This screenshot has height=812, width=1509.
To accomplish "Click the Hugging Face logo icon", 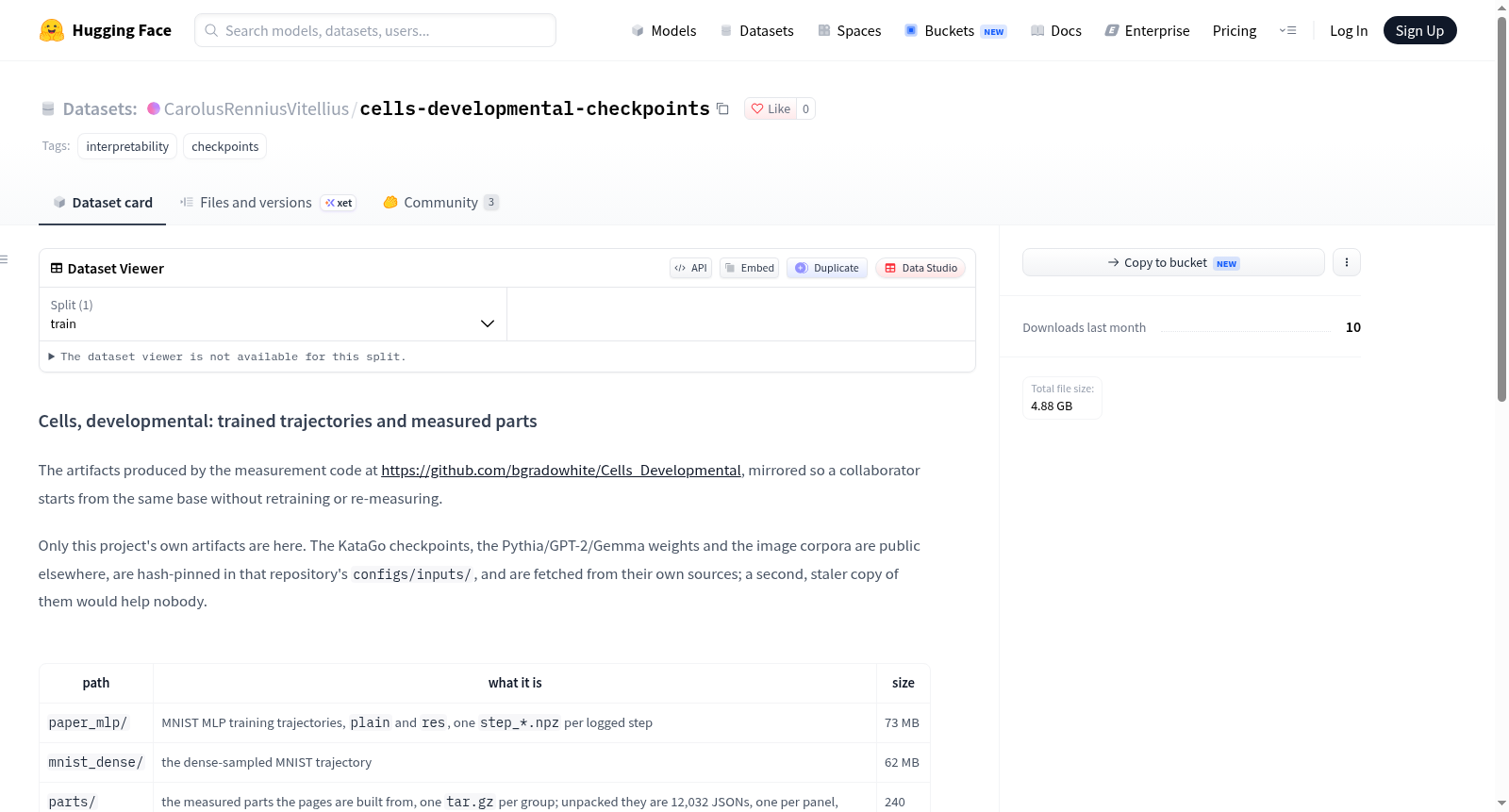I will (52, 30).
